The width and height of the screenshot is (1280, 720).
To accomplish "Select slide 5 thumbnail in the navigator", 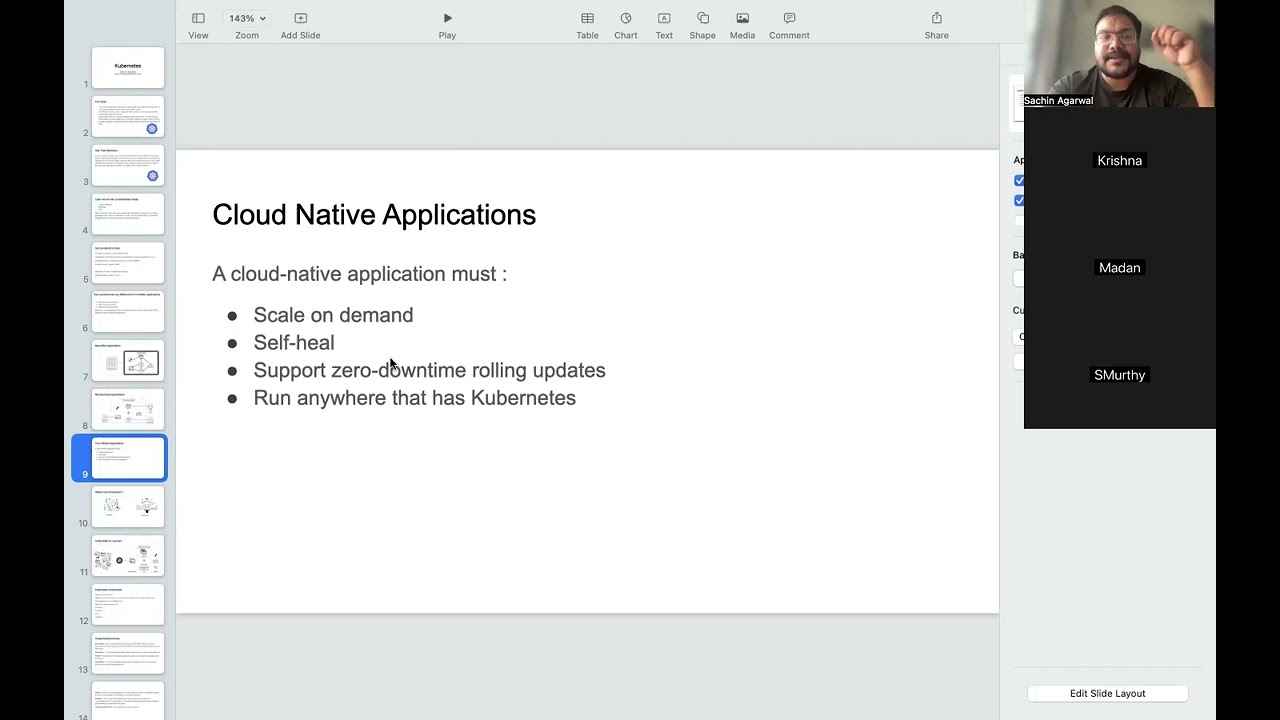I will (x=128, y=264).
